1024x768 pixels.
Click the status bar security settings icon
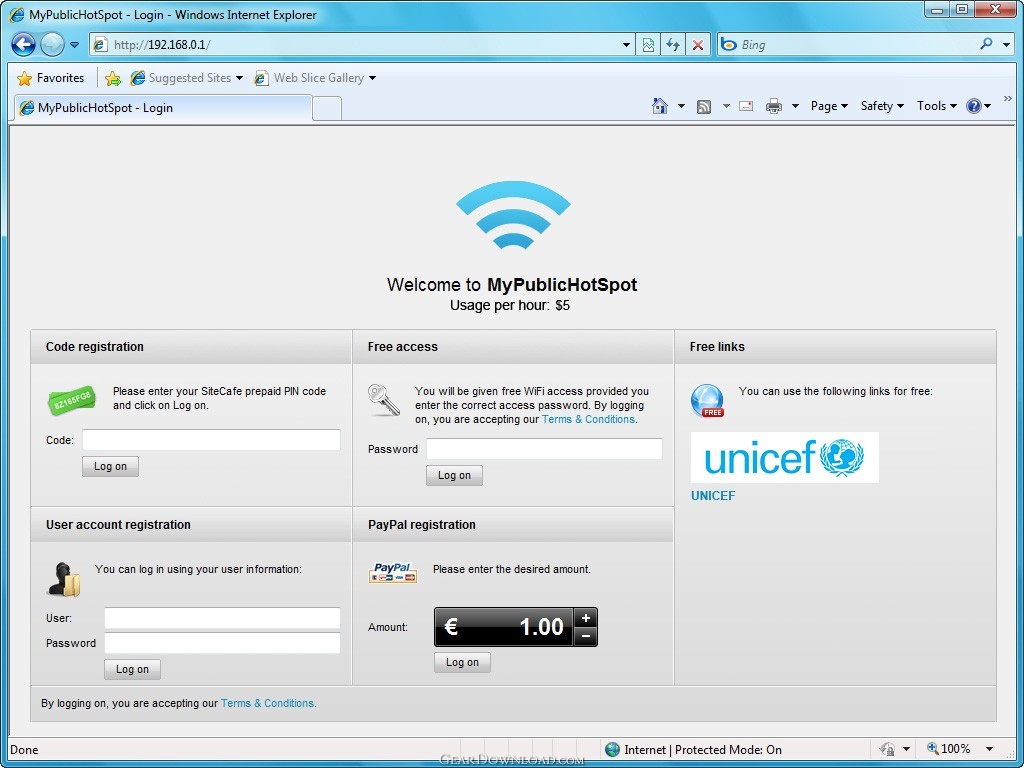coord(887,749)
